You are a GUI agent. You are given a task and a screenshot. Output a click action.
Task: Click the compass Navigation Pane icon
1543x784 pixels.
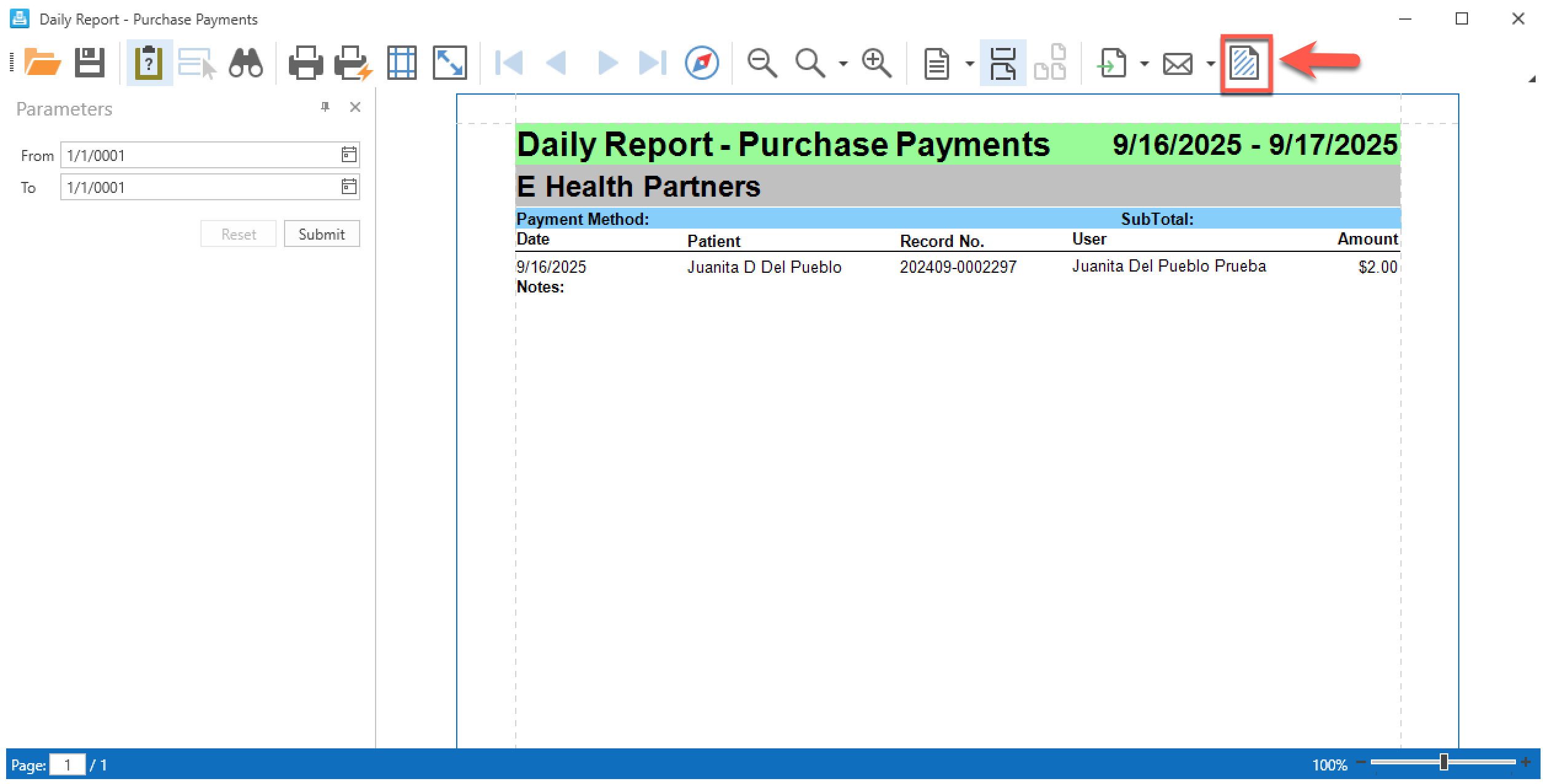(701, 63)
